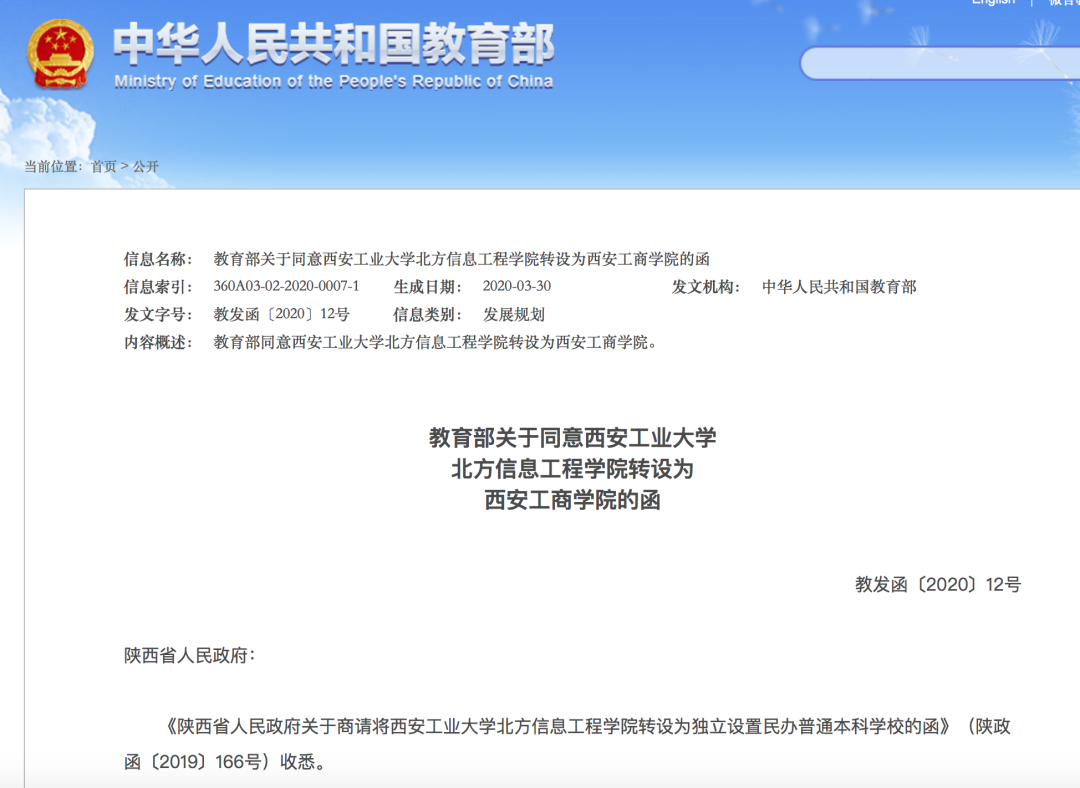Screen dimensions: 1080x788
Task: Click in the header search field
Action: [x=939, y=63]
